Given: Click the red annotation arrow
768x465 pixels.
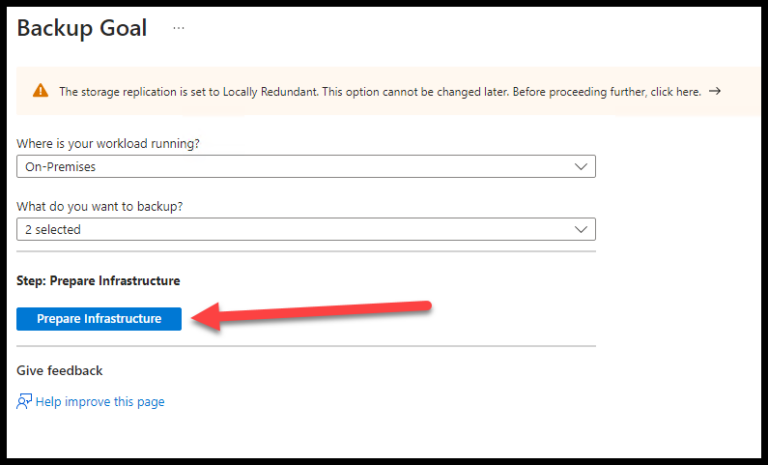Looking at the screenshot, I should click(x=310, y=313).
